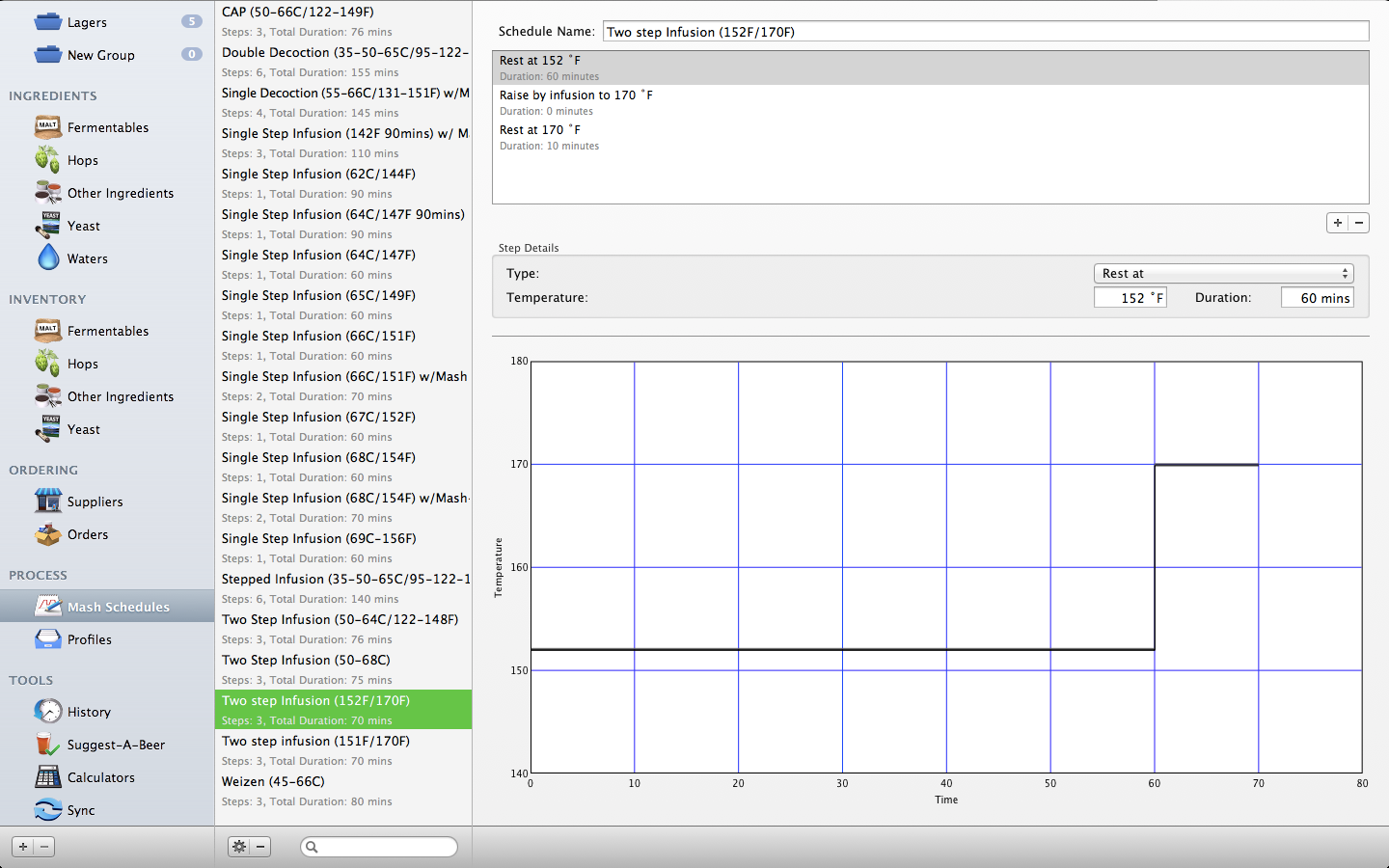Select Fermentables malt icon under Ingredients
The height and width of the screenshot is (868, 1389).
pyautogui.click(x=48, y=126)
